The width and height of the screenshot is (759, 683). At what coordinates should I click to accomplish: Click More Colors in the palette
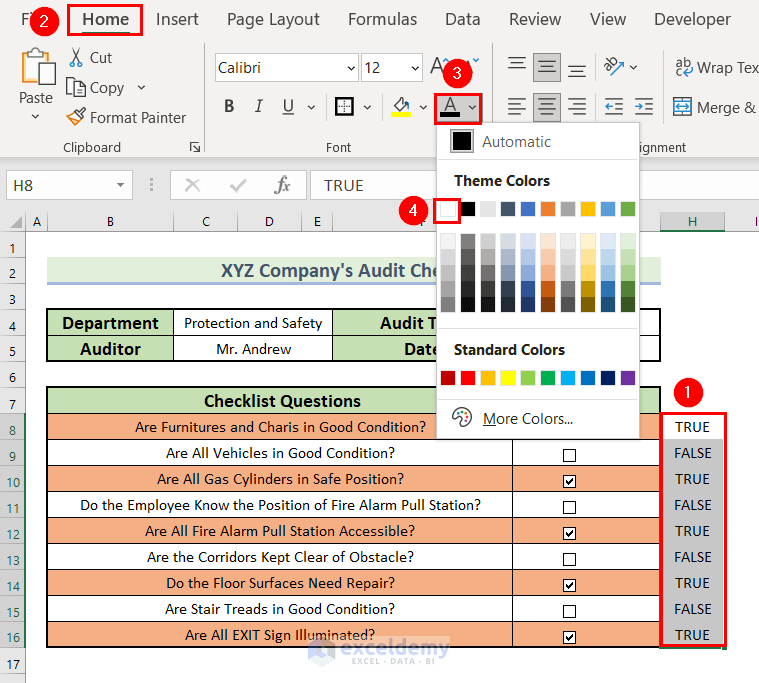pos(527,418)
